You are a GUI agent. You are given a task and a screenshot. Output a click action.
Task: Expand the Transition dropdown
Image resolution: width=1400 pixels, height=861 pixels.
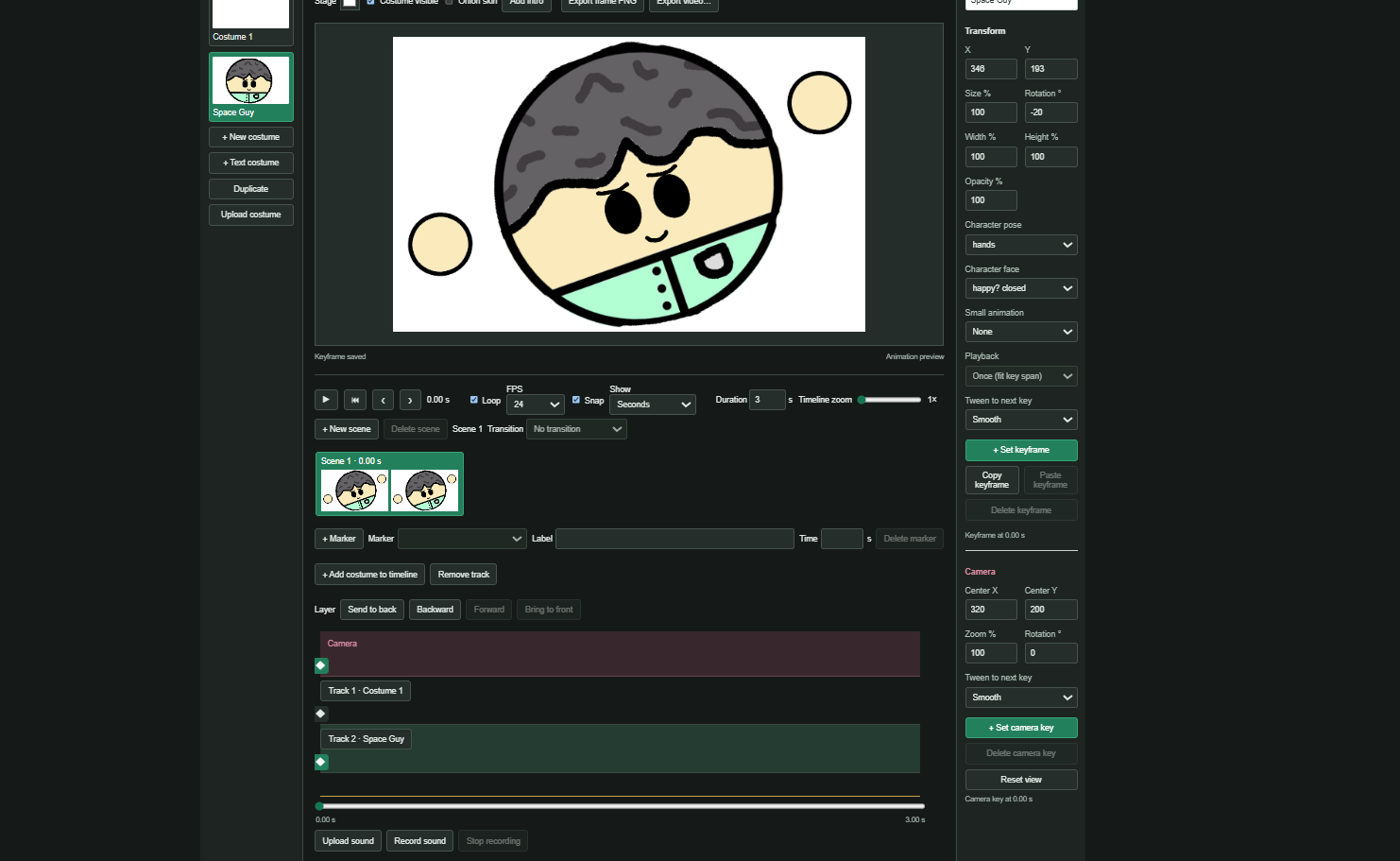576,429
